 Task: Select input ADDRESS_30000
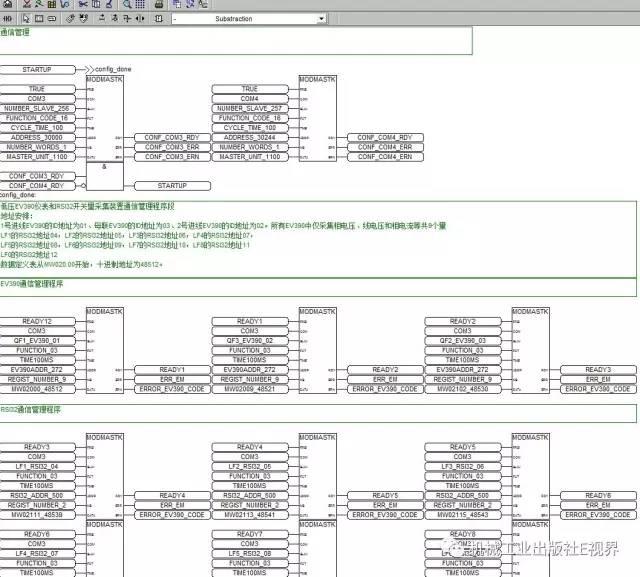(x=37, y=138)
